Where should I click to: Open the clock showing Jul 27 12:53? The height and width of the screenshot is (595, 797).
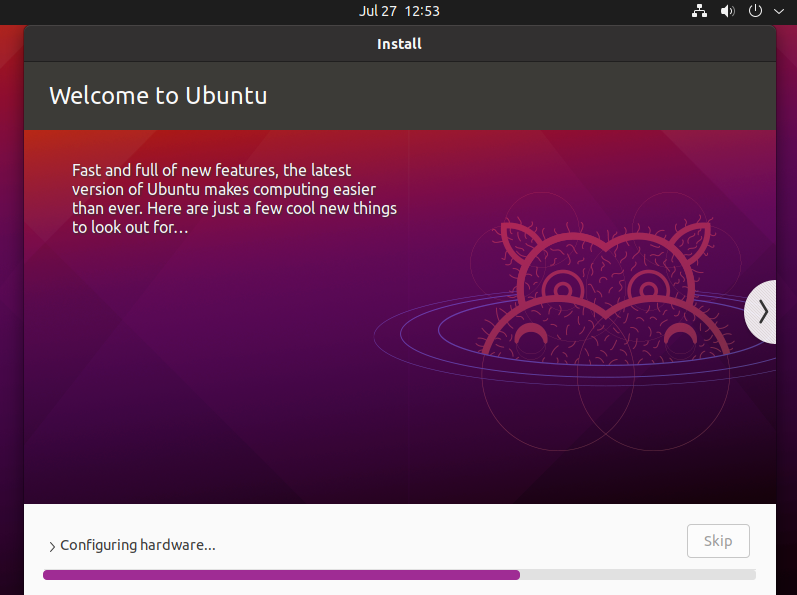click(399, 11)
